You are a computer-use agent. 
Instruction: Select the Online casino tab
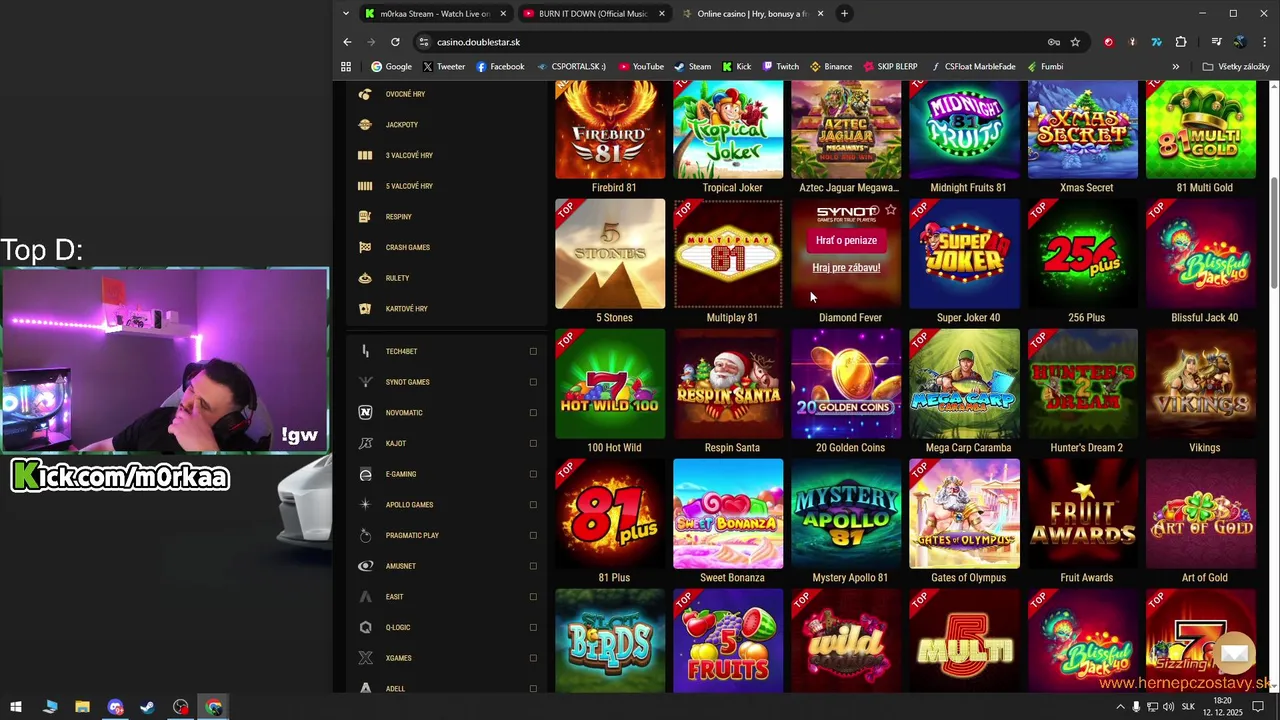tap(753, 14)
